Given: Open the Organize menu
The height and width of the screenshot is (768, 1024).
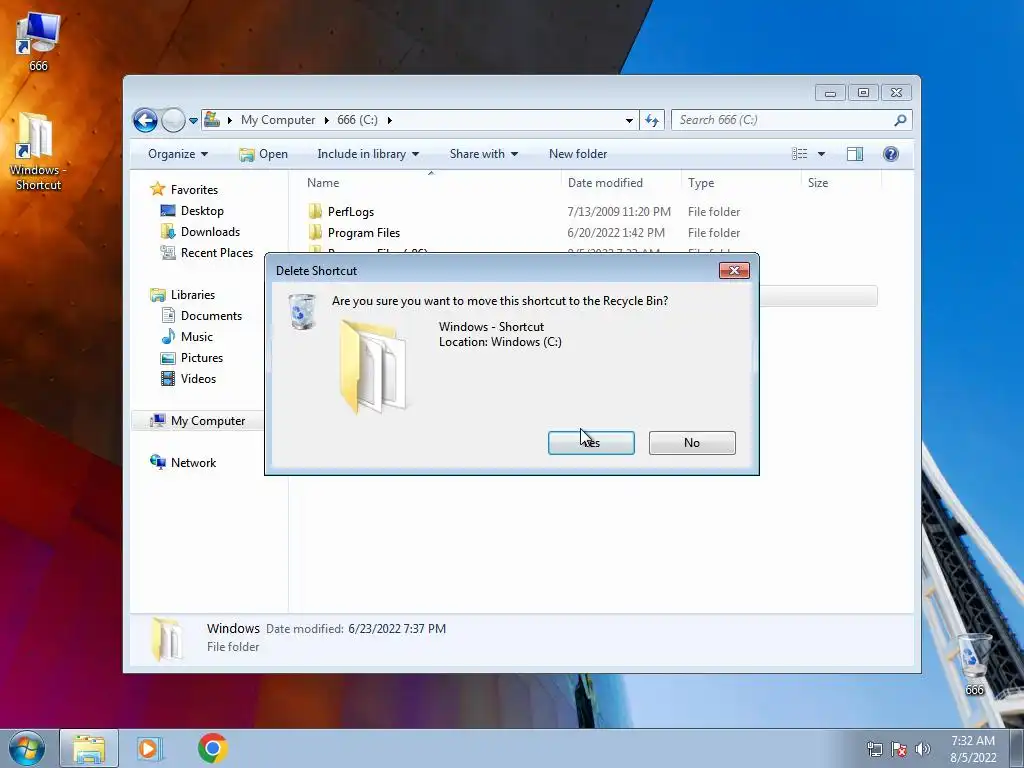Looking at the screenshot, I should click(x=178, y=154).
